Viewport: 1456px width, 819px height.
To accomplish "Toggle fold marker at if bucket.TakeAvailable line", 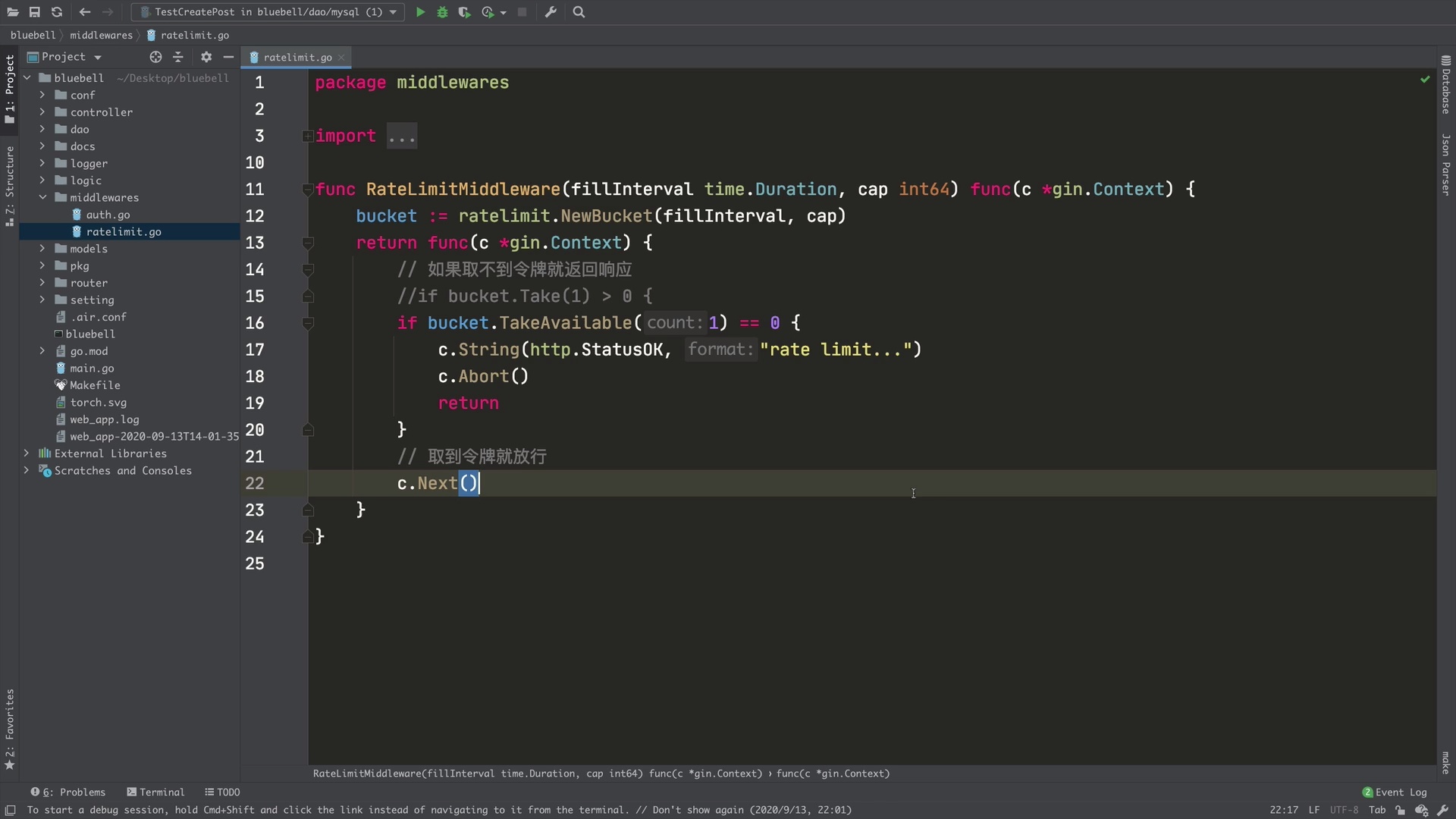I will [308, 324].
